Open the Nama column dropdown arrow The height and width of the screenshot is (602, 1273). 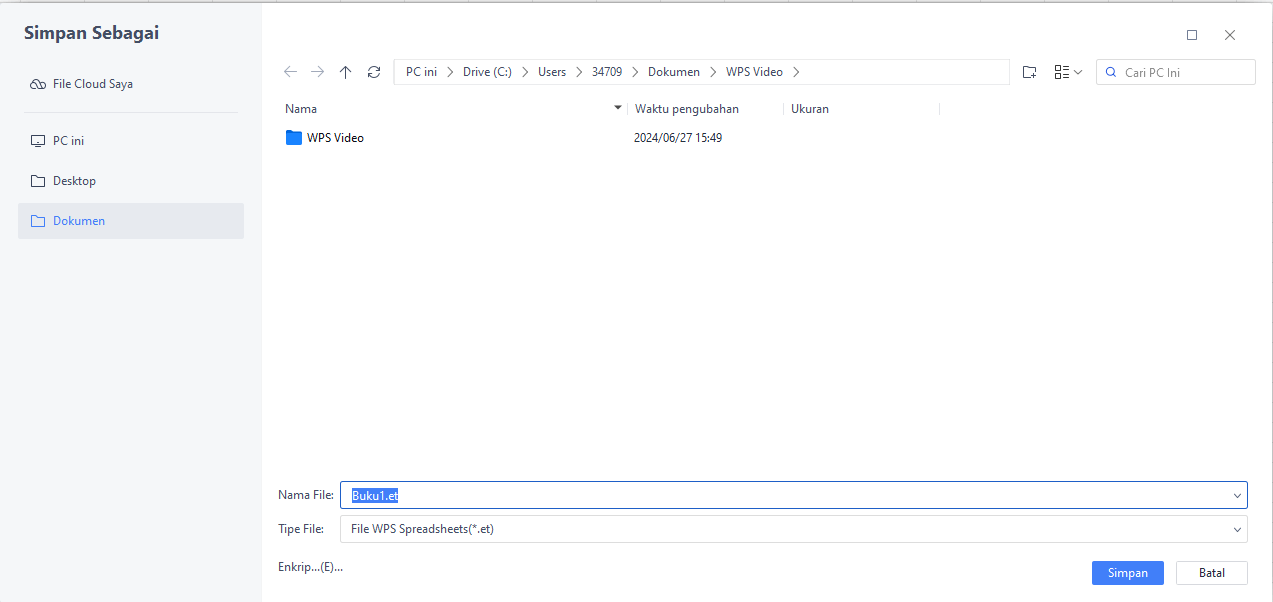(618, 107)
